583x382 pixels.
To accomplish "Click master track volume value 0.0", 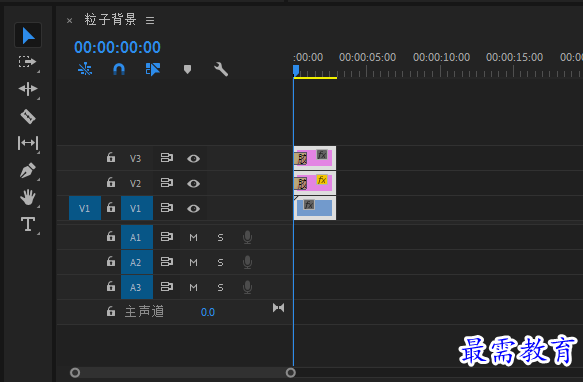I will [x=208, y=312].
